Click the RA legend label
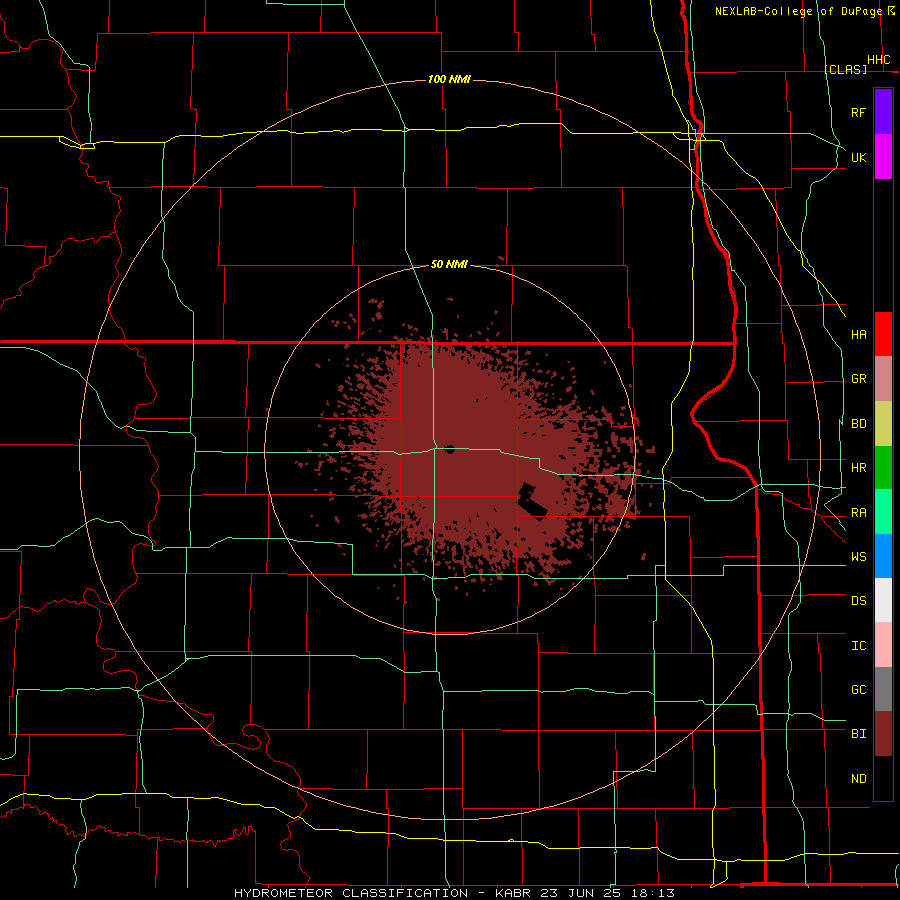This screenshot has width=900, height=900. point(858,513)
